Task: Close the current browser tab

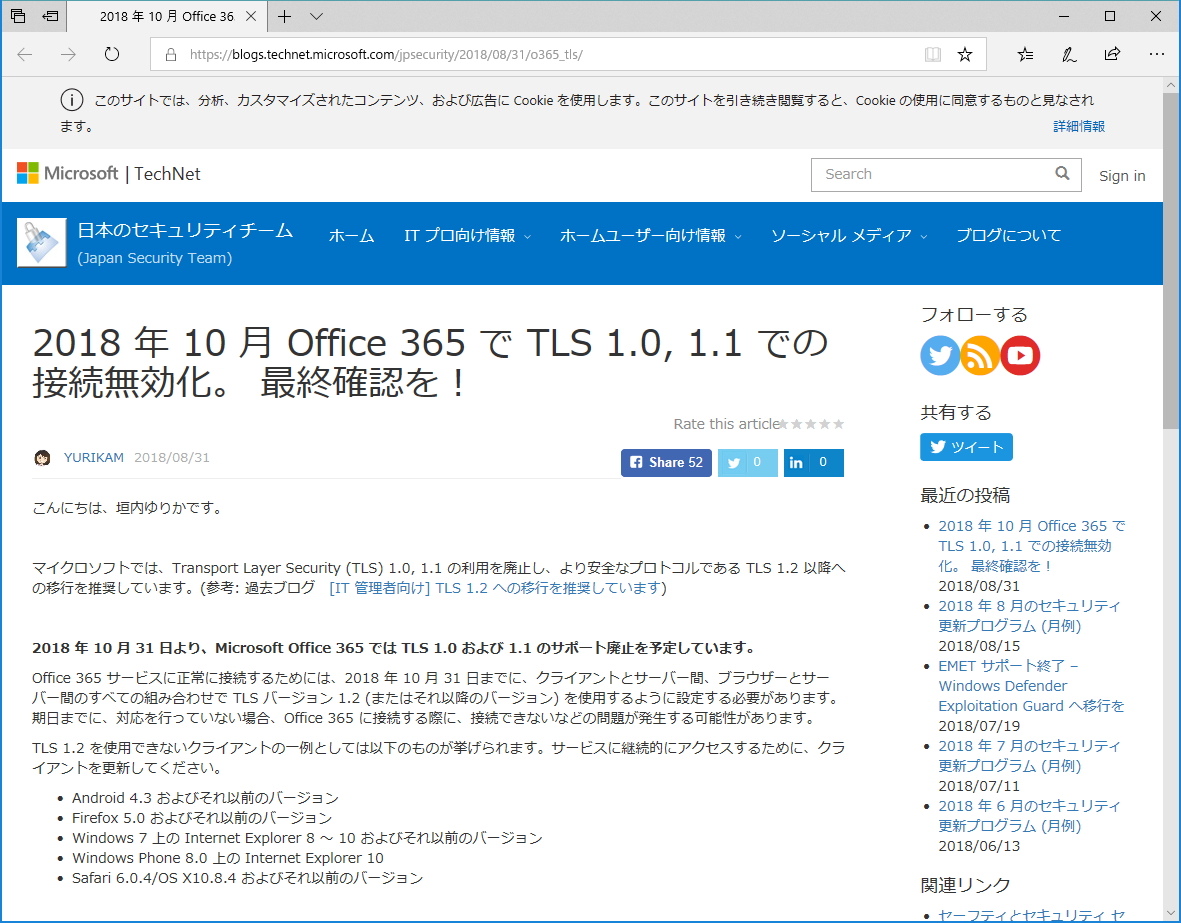Action: pyautogui.click(x=252, y=16)
